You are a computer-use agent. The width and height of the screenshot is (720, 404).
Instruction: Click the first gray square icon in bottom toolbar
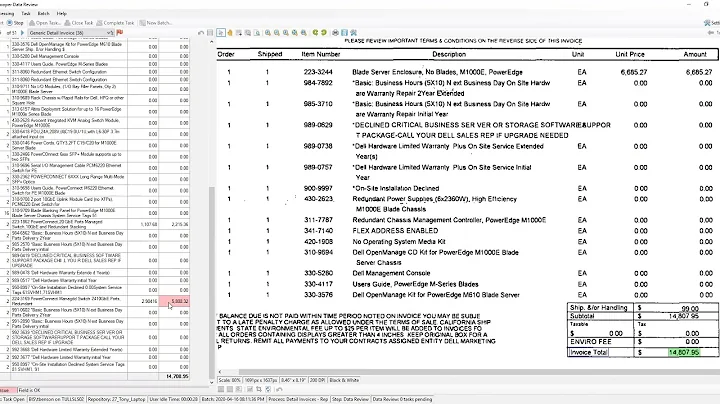[x=221, y=389]
